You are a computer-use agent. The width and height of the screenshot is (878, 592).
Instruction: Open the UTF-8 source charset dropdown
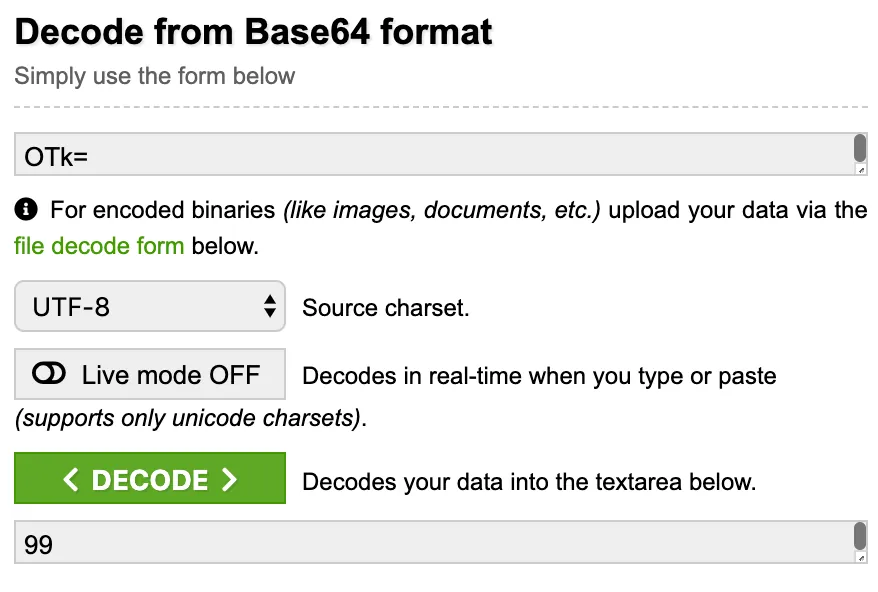[150, 307]
